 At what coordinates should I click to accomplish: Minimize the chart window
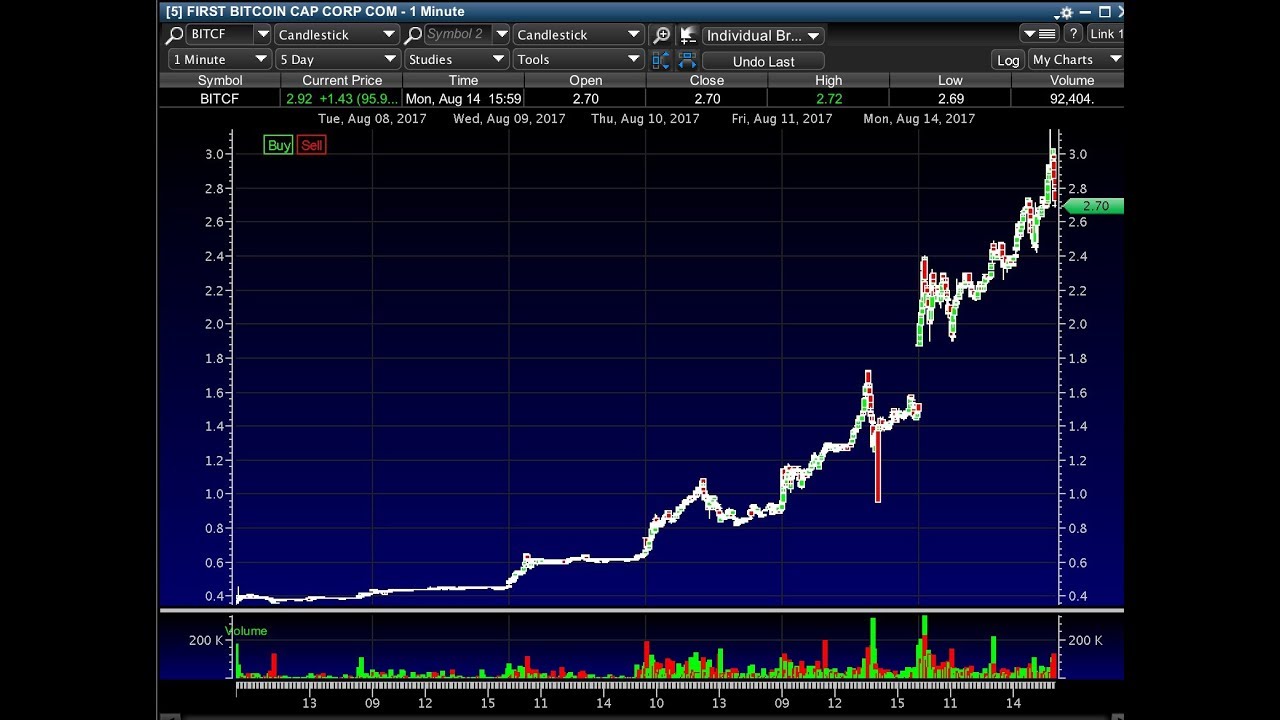(x=1086, y=12)
